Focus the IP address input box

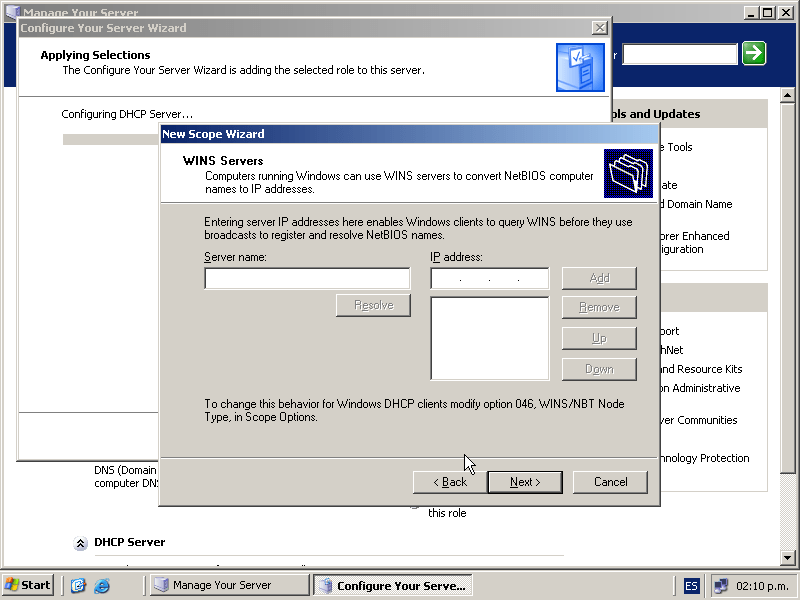489,279
